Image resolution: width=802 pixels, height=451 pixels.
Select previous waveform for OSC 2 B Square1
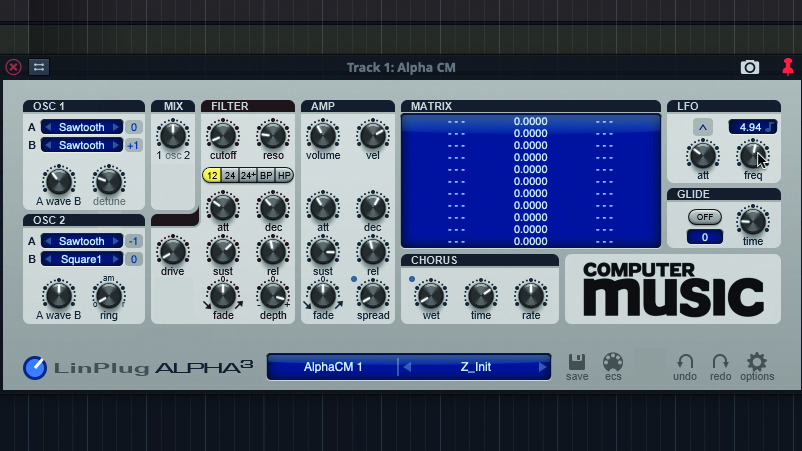coord(48,259)
